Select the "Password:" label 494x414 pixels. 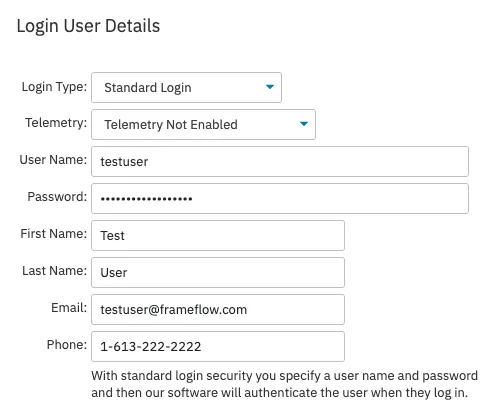57,197
